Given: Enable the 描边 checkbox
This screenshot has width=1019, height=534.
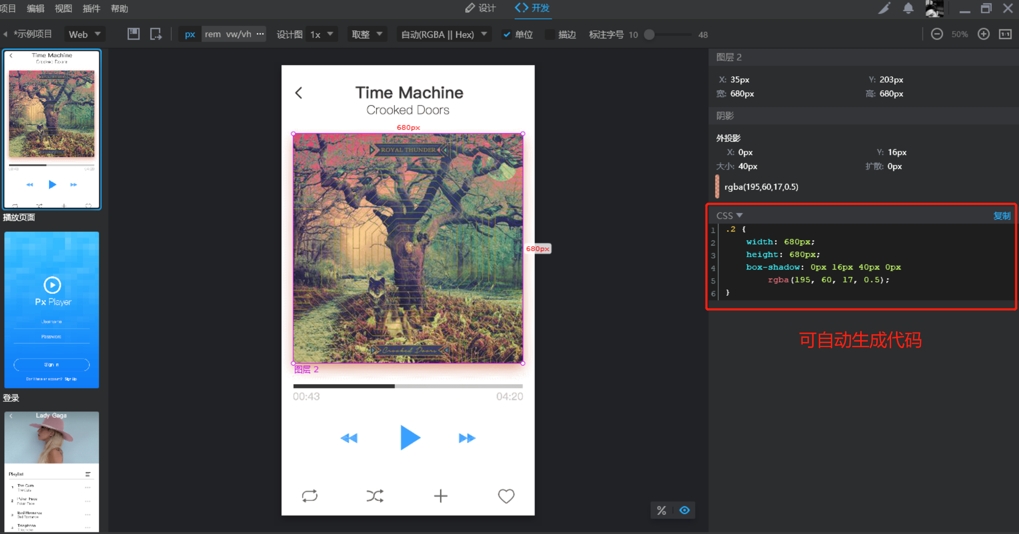Looking at the screenshot, I should click(550, 35).
